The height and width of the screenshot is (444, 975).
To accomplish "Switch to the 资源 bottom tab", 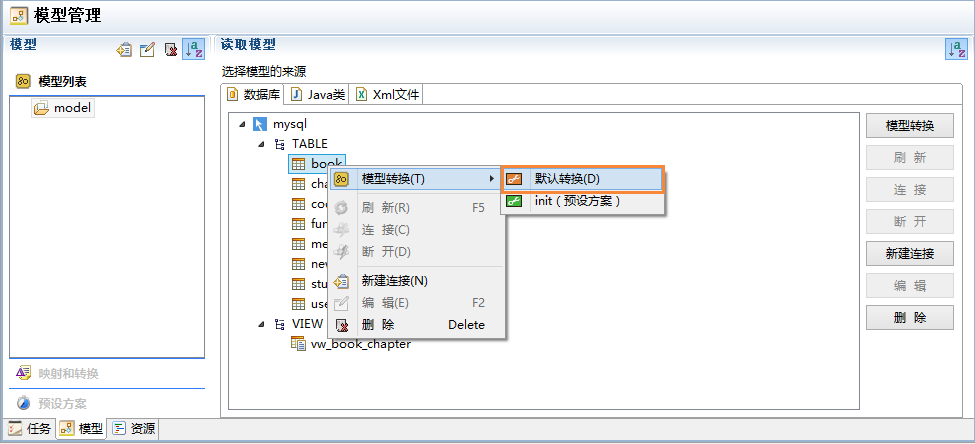I will [134, 428].
